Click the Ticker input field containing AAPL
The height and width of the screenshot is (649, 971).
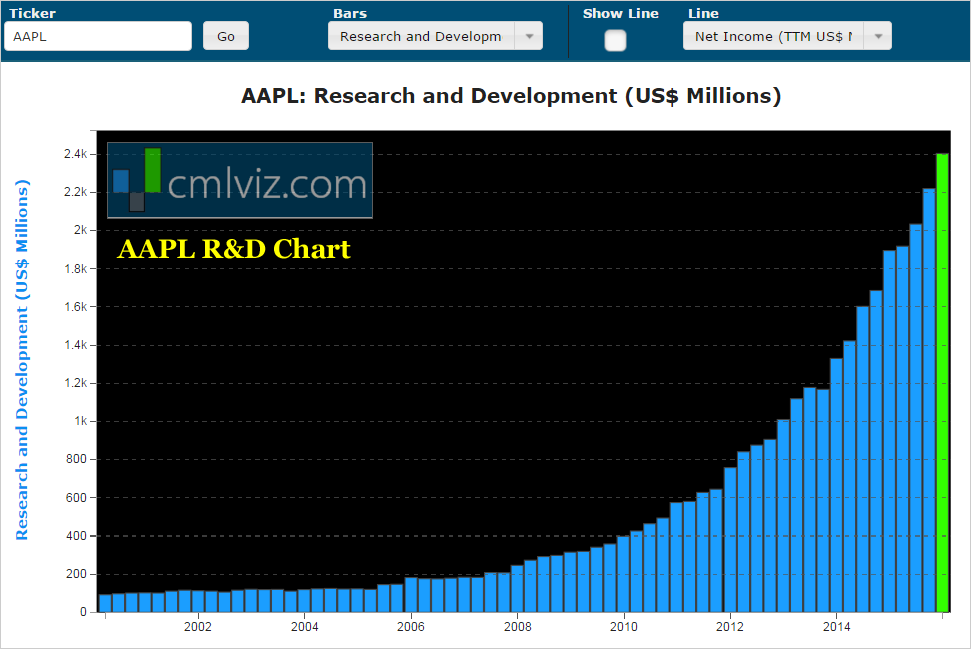pos(98,36)
